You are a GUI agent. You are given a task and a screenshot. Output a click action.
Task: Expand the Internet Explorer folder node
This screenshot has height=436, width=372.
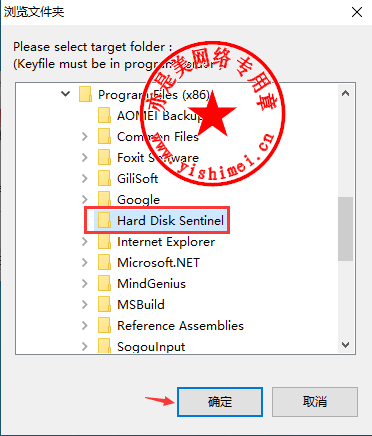point(85,241)
